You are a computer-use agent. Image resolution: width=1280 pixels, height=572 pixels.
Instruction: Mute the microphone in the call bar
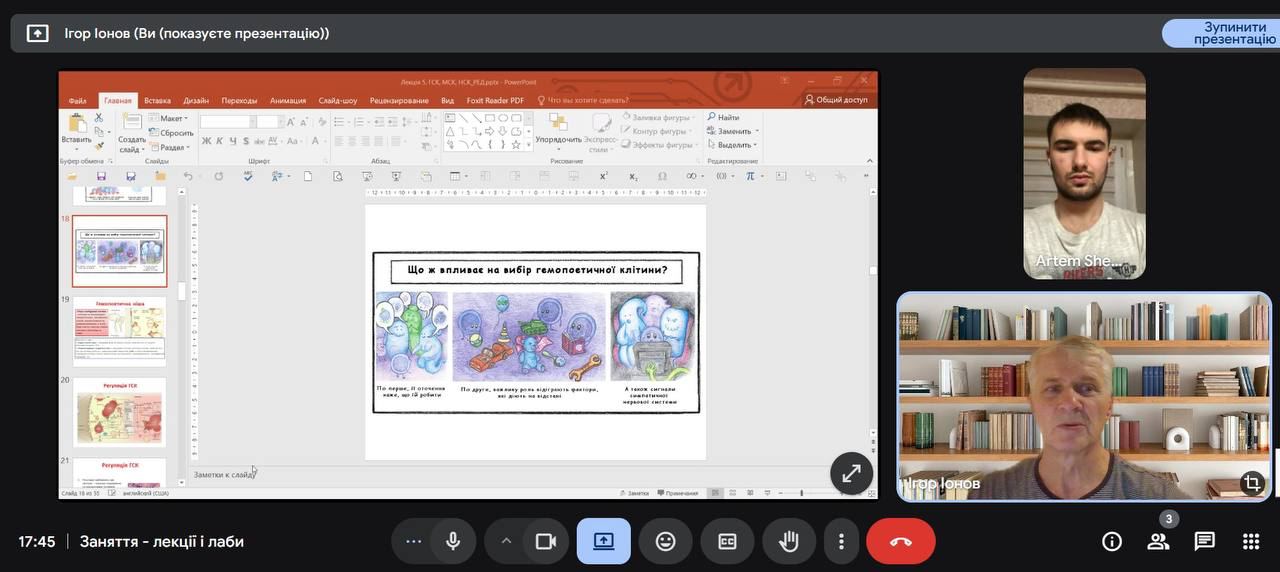pos(453,541)
